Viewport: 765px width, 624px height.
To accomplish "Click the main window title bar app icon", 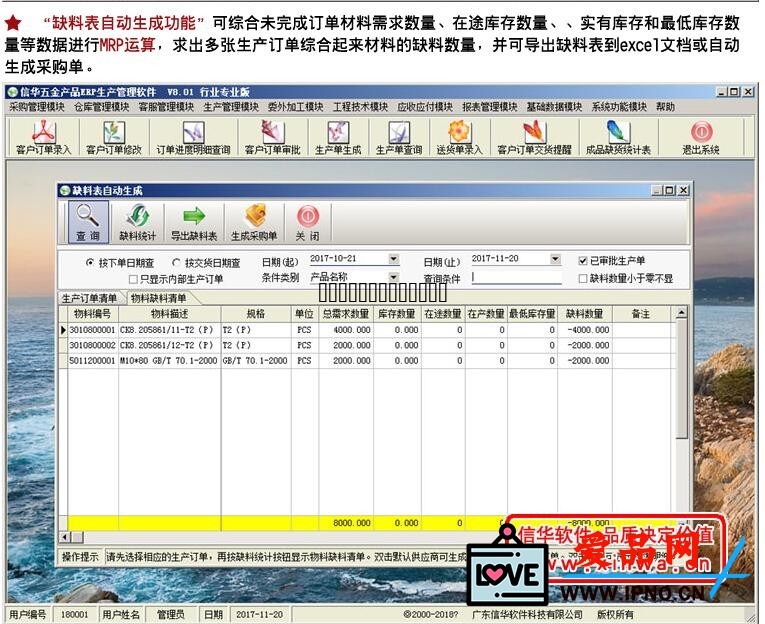I will 12,92.
